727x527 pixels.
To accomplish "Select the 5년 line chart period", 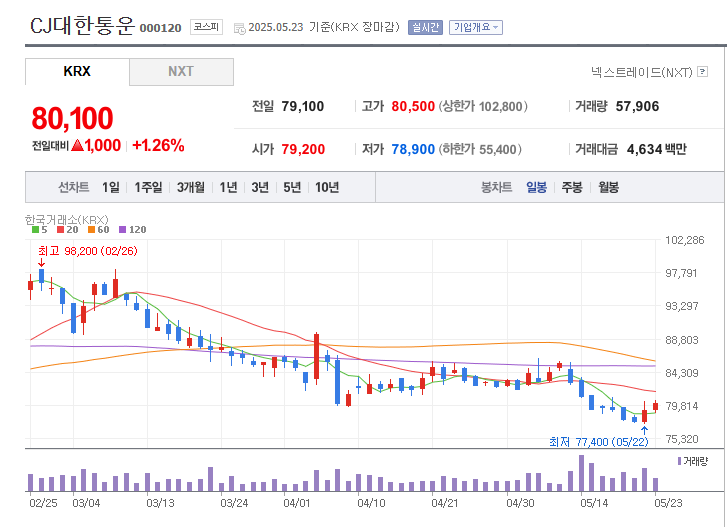I will tap(292, 187).
